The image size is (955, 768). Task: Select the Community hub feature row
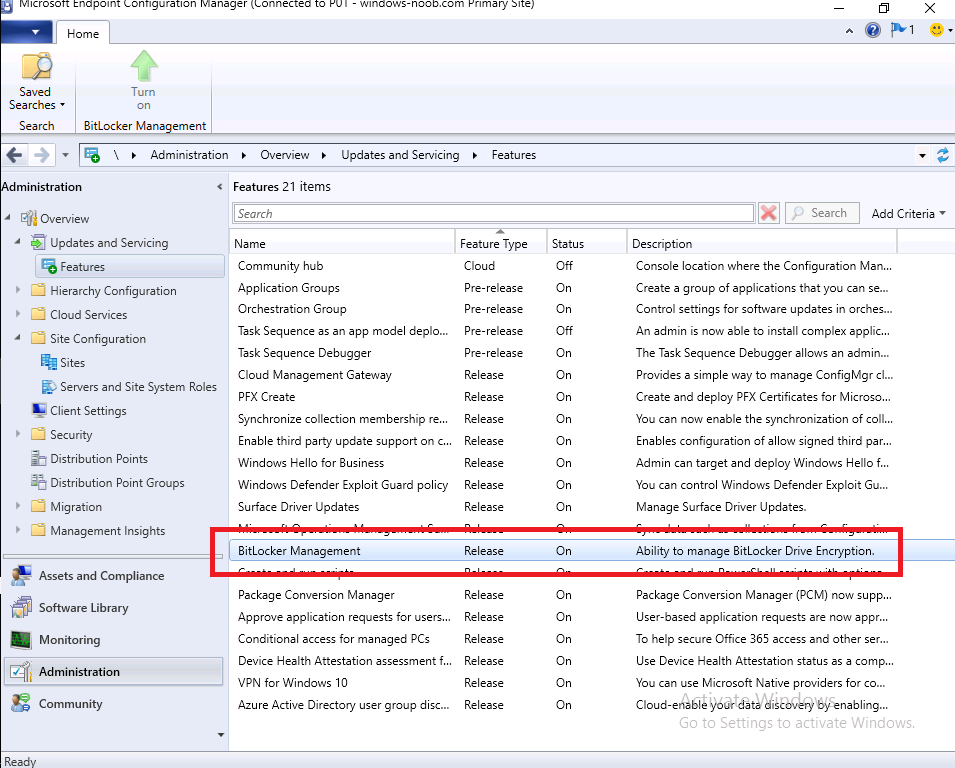click(592, 266)
